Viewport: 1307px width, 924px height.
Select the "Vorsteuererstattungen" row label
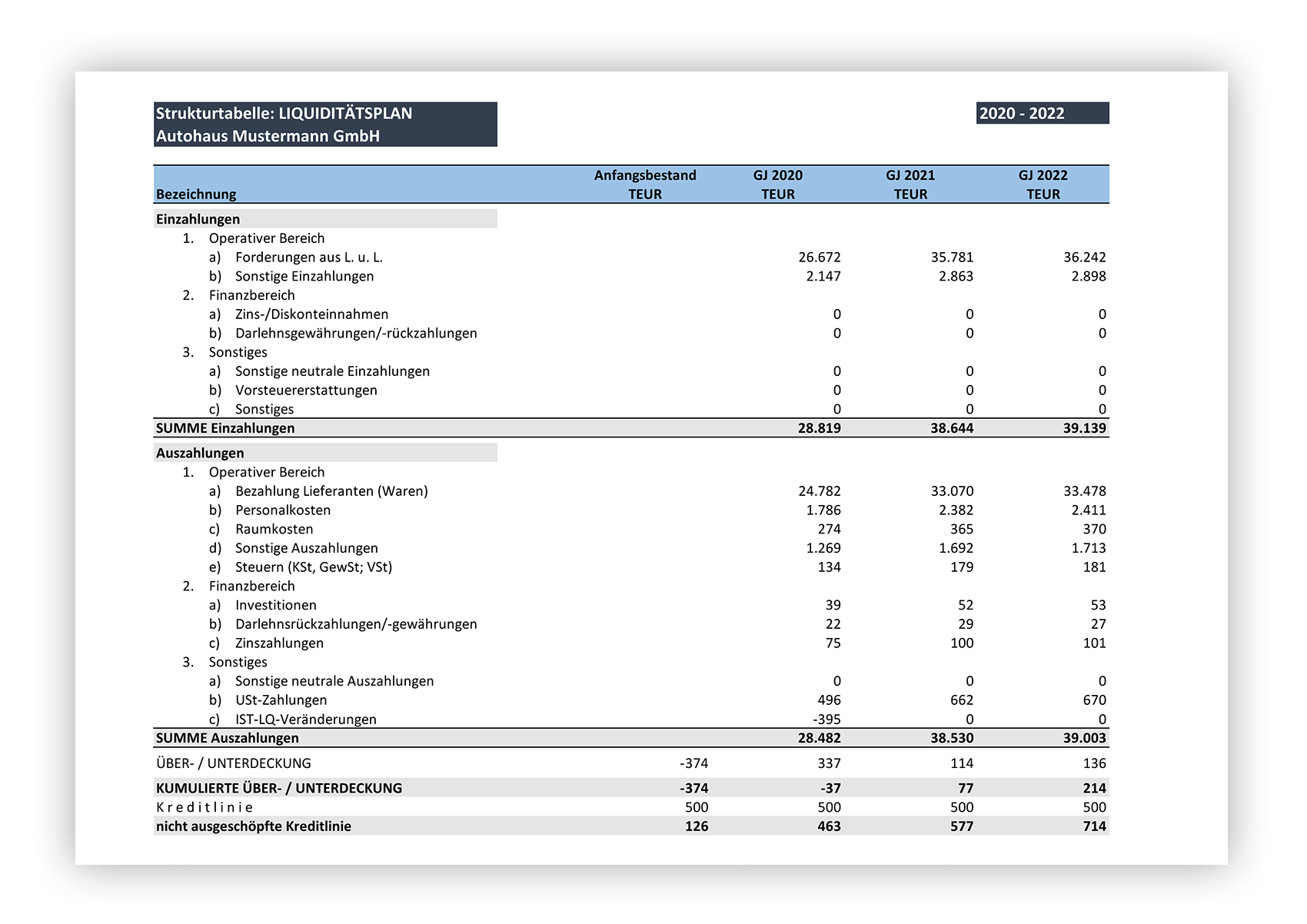(x=306, y=391)
